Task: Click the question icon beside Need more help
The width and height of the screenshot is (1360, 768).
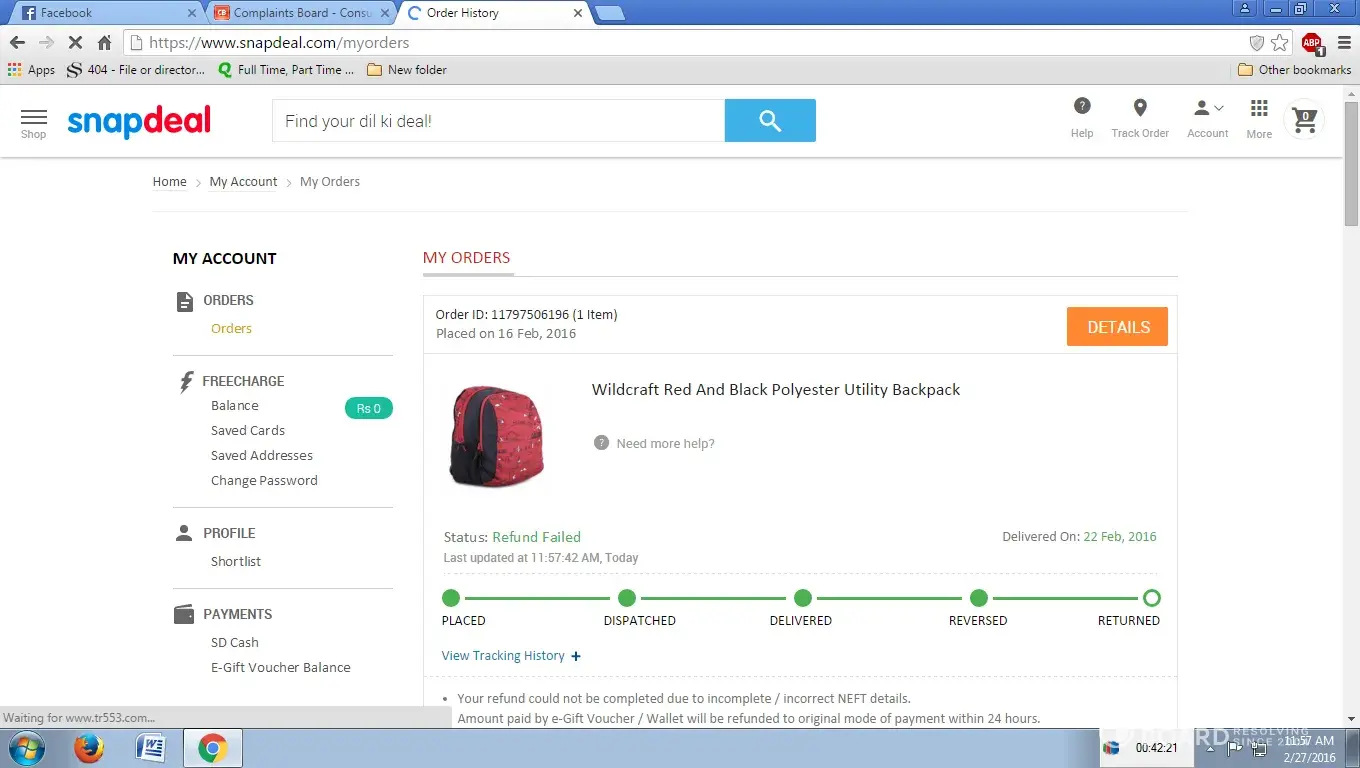Action: (601, 443)
